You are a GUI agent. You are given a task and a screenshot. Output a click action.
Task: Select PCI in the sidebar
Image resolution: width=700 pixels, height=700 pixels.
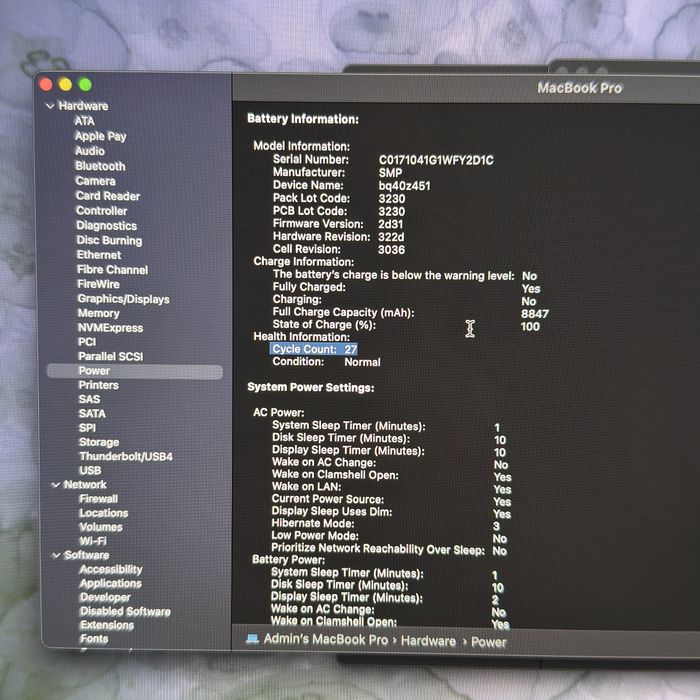87,342
